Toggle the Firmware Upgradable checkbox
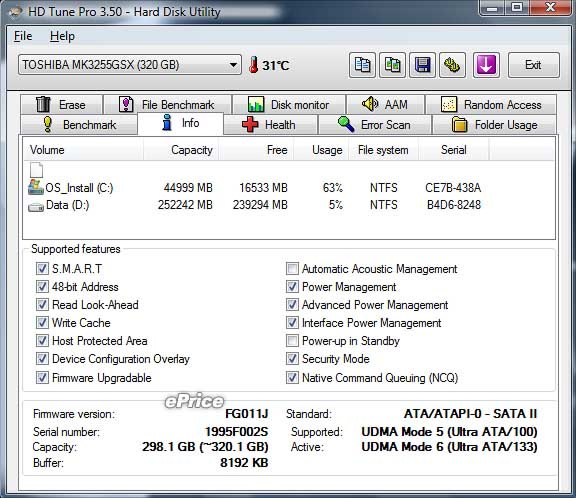576x498 pixels. pyautogui.click(x=42, y=378)
